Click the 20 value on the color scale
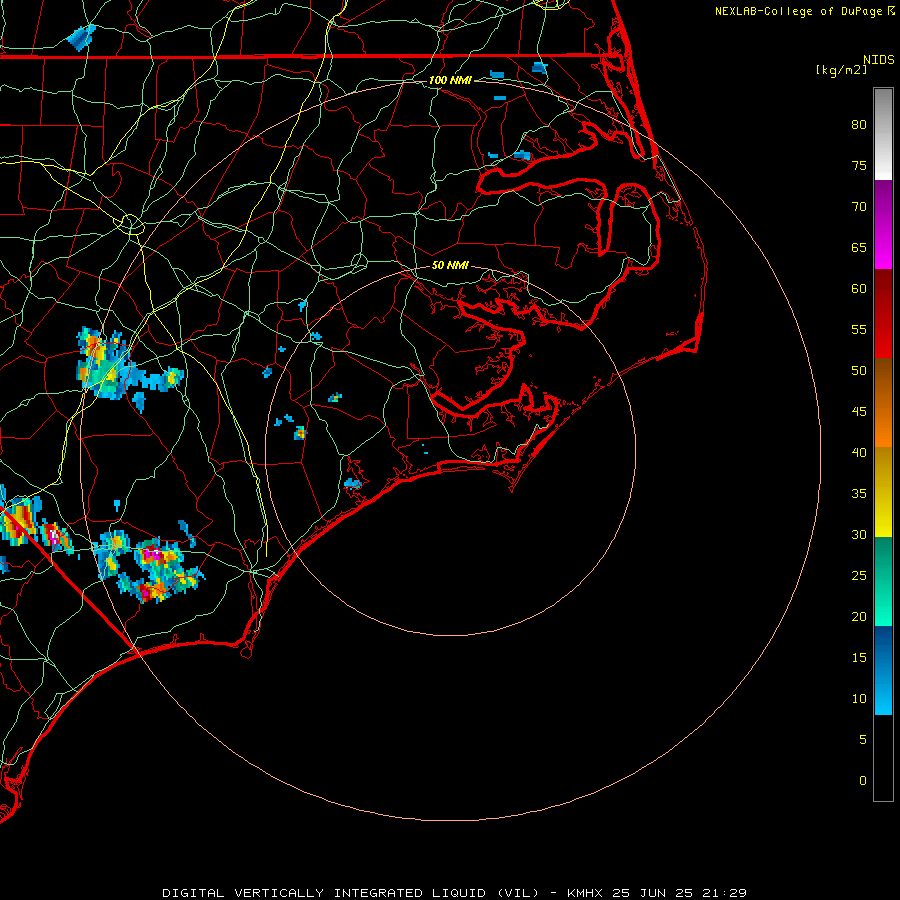Viewport: 900px width, 900px height. [x=859, y=616]
